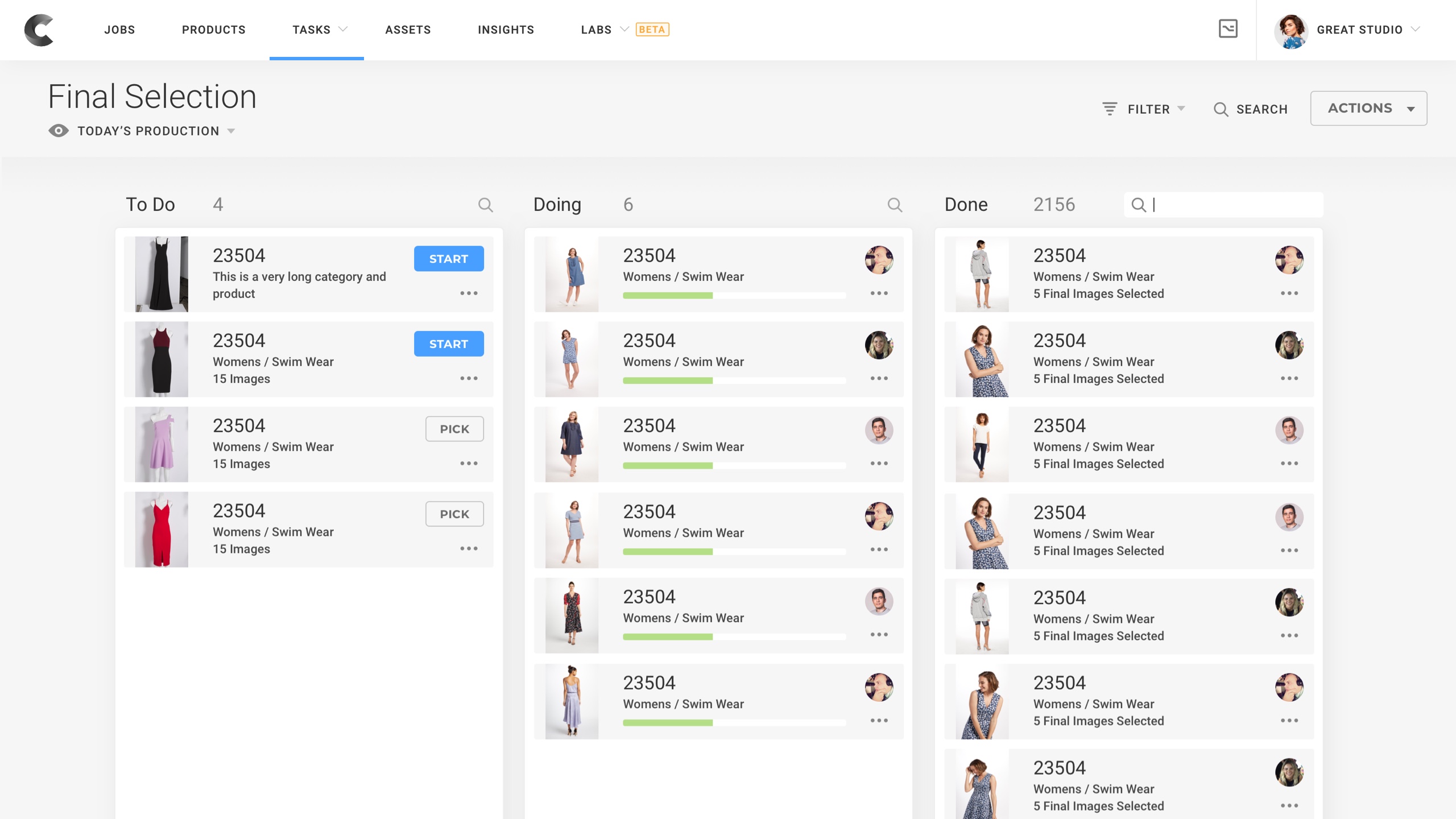The image size is (1456, 819).
Task: Click the page Search magnifier icon
Action: [x=1221, y=109]
